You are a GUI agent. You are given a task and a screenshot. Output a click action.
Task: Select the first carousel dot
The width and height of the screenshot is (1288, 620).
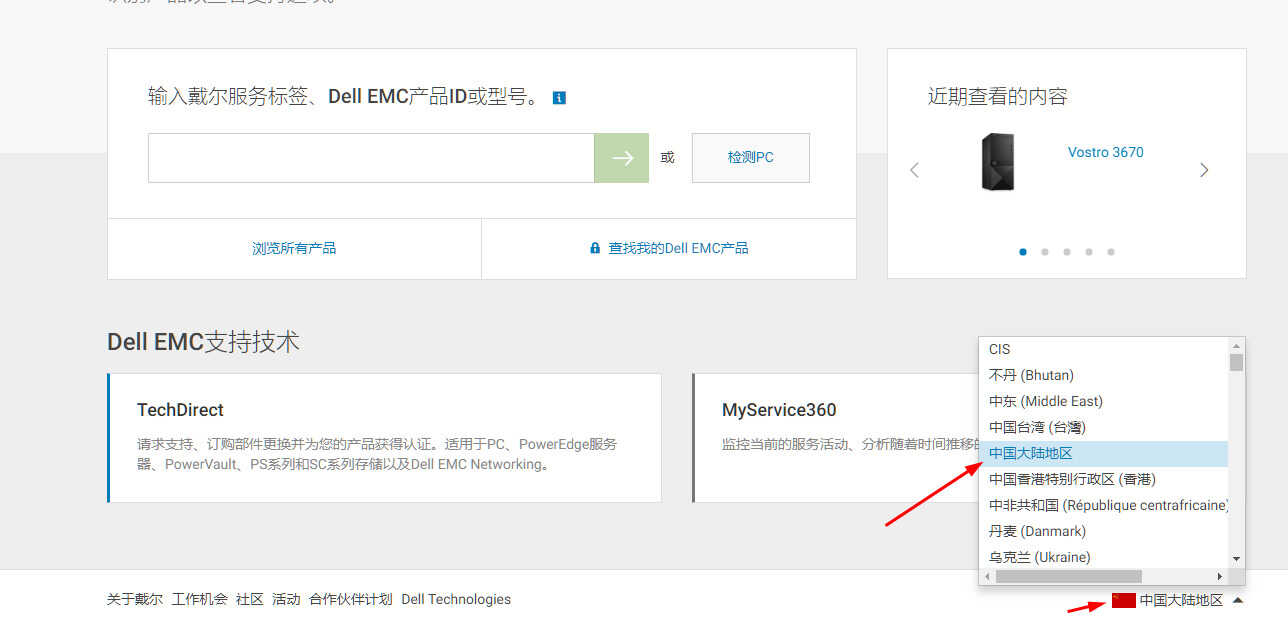[1023, 252]
